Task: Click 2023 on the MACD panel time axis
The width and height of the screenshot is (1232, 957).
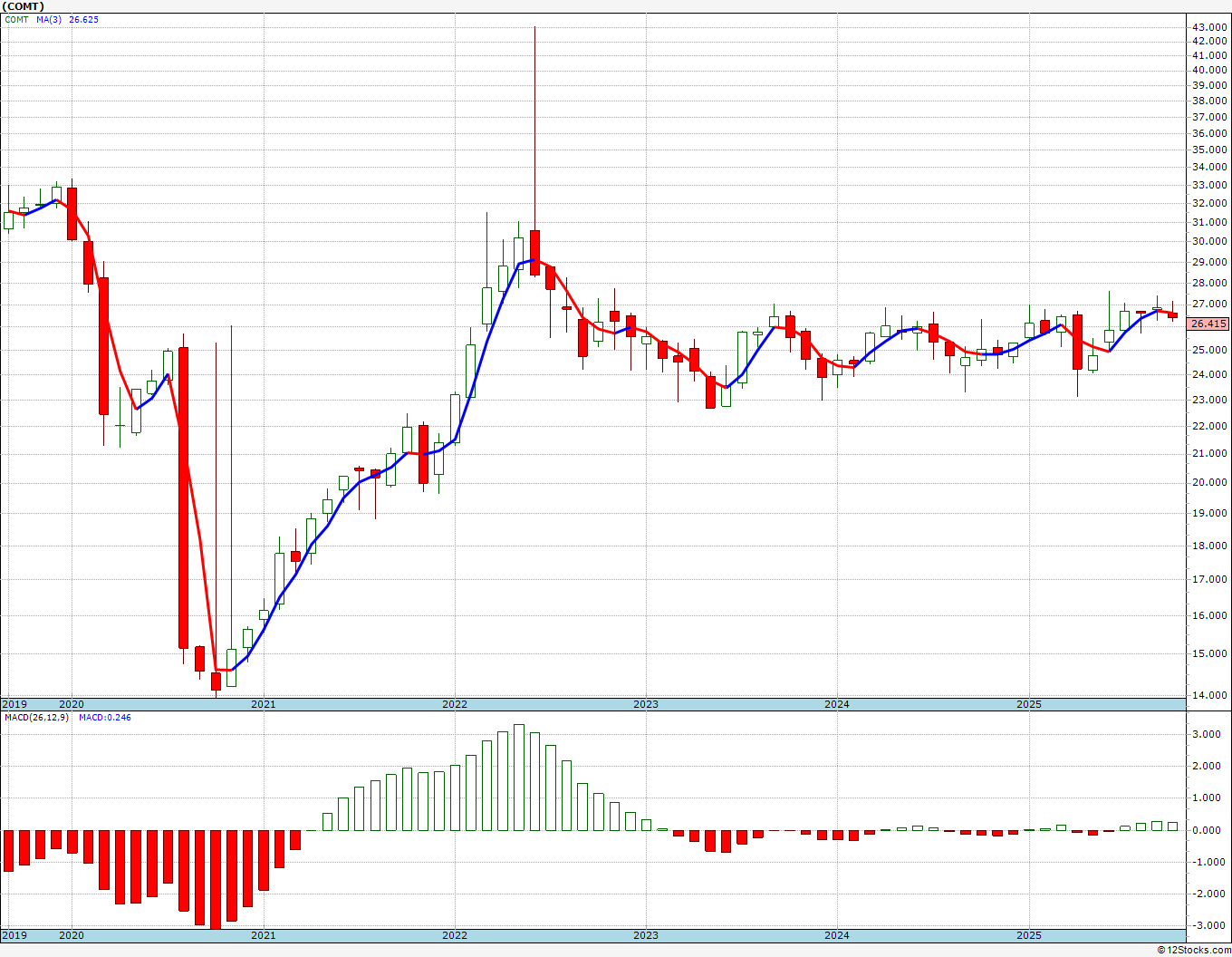Action: click(x=646, y=935)
